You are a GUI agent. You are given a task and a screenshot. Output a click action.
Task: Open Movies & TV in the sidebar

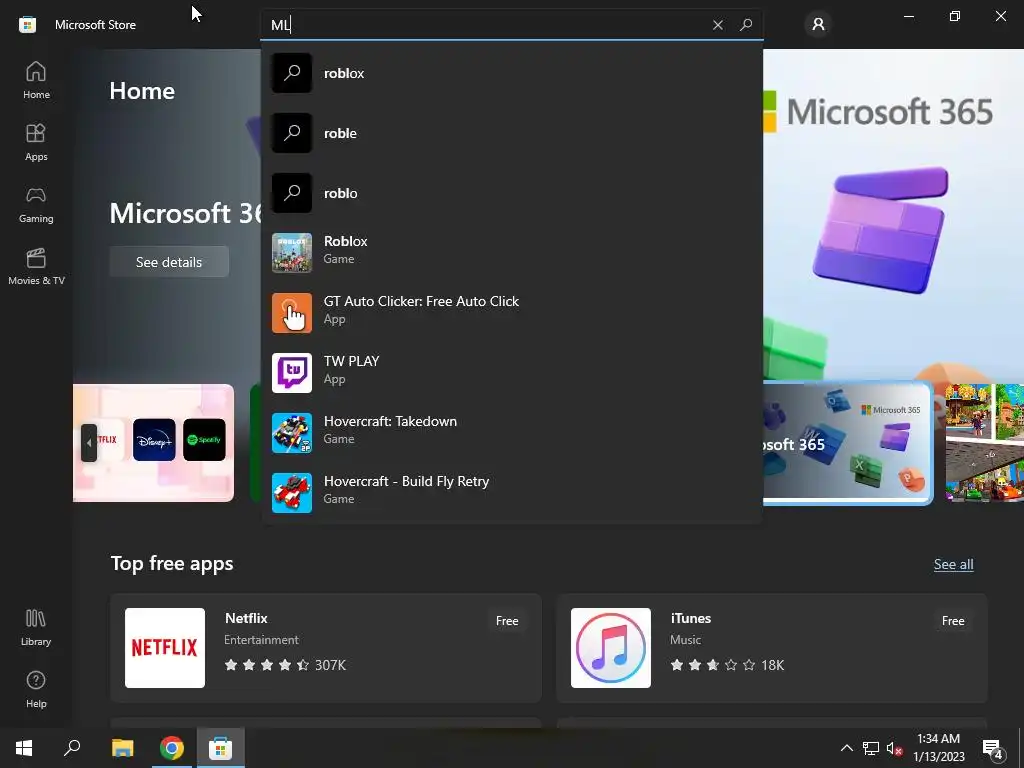(x=36, y=266)
